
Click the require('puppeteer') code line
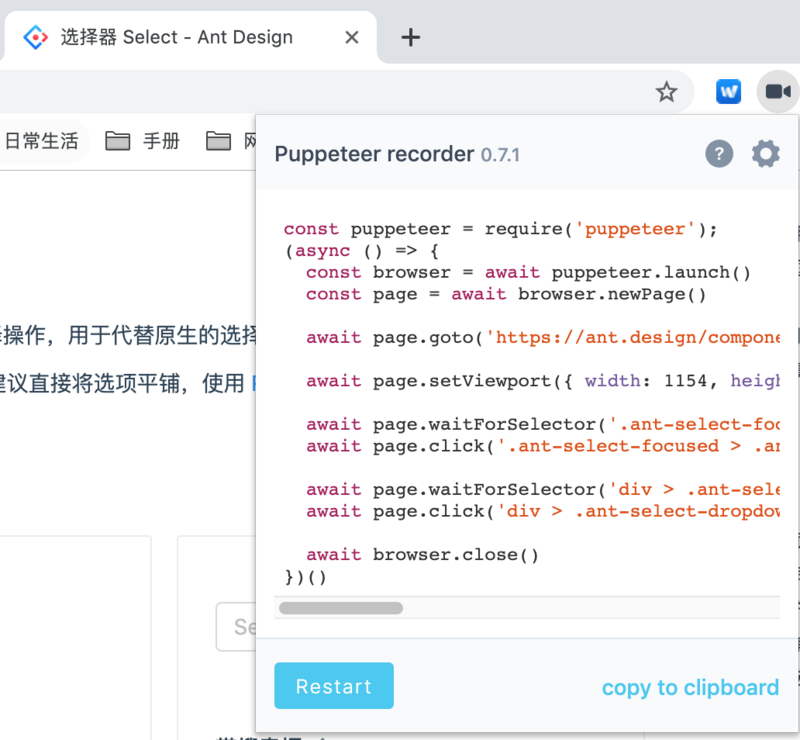click(x=501, y=229)
